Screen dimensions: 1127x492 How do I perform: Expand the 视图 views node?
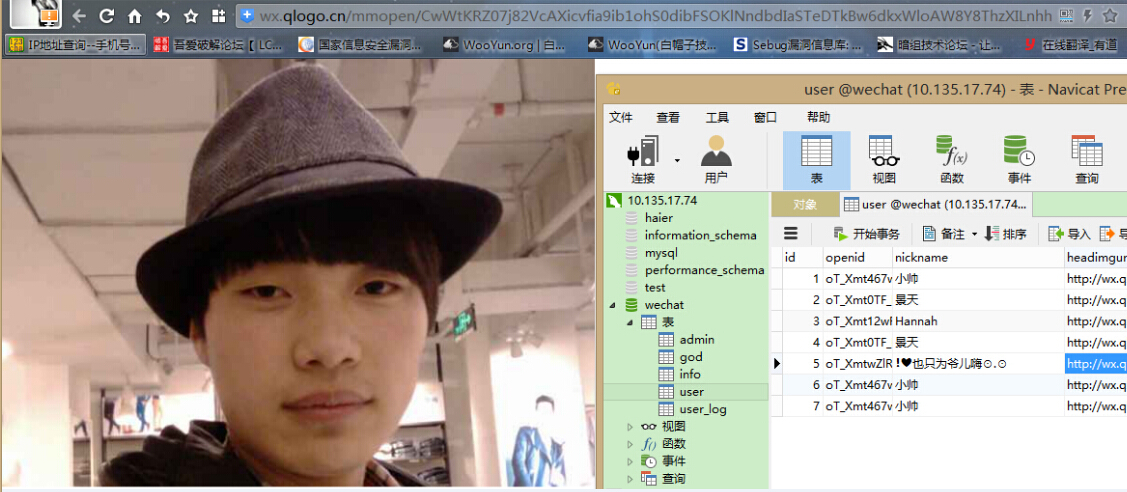pos(630,427)
